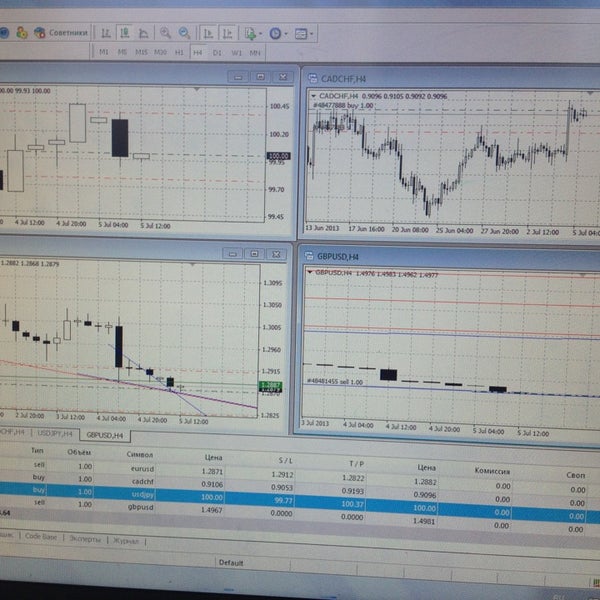This screenshot has width=600, height=600.
Task: Select the gbpusd order row symbol
Action: [140, 507]
